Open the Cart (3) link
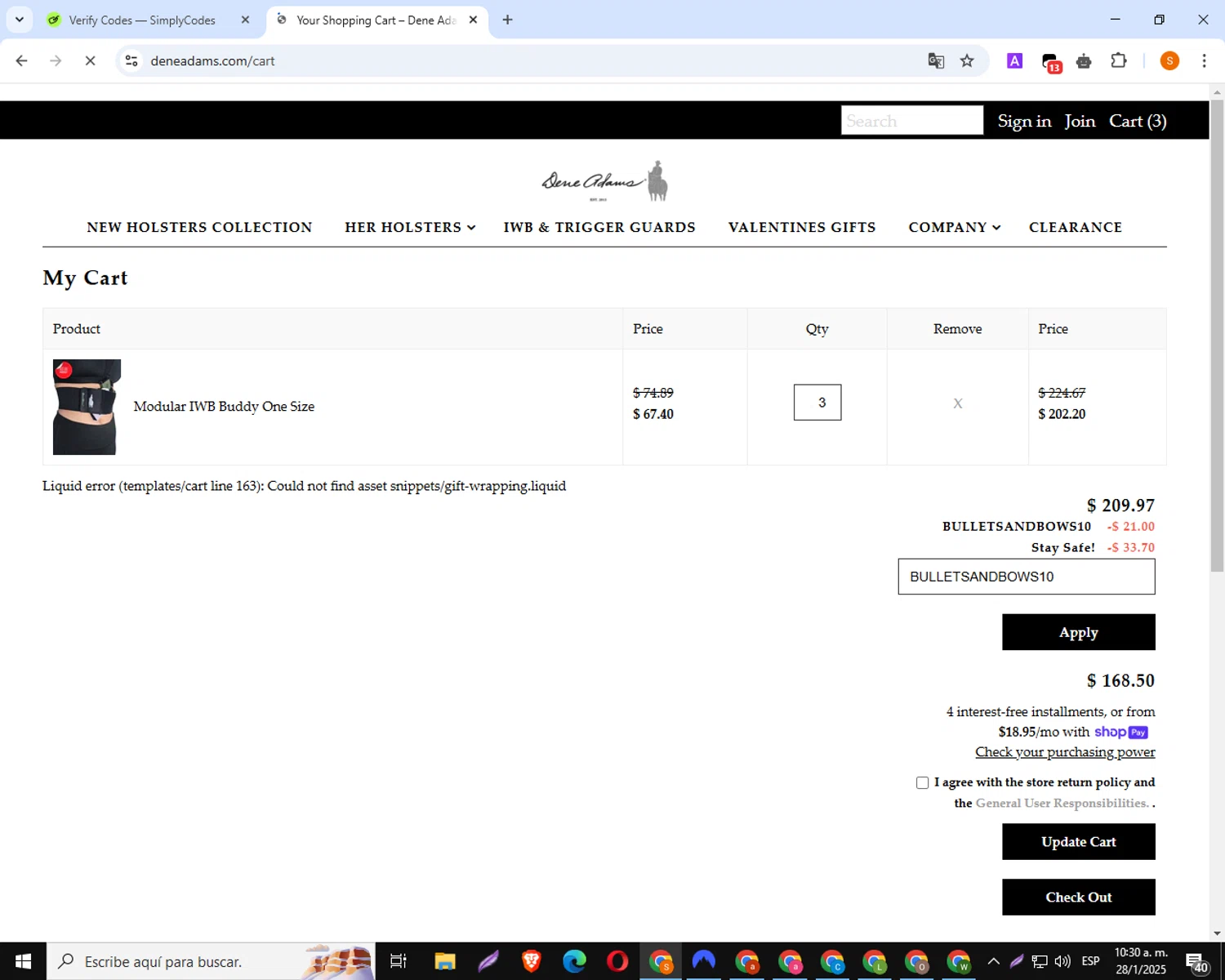Screen dimensions: 1225x980 [1138, 121]
